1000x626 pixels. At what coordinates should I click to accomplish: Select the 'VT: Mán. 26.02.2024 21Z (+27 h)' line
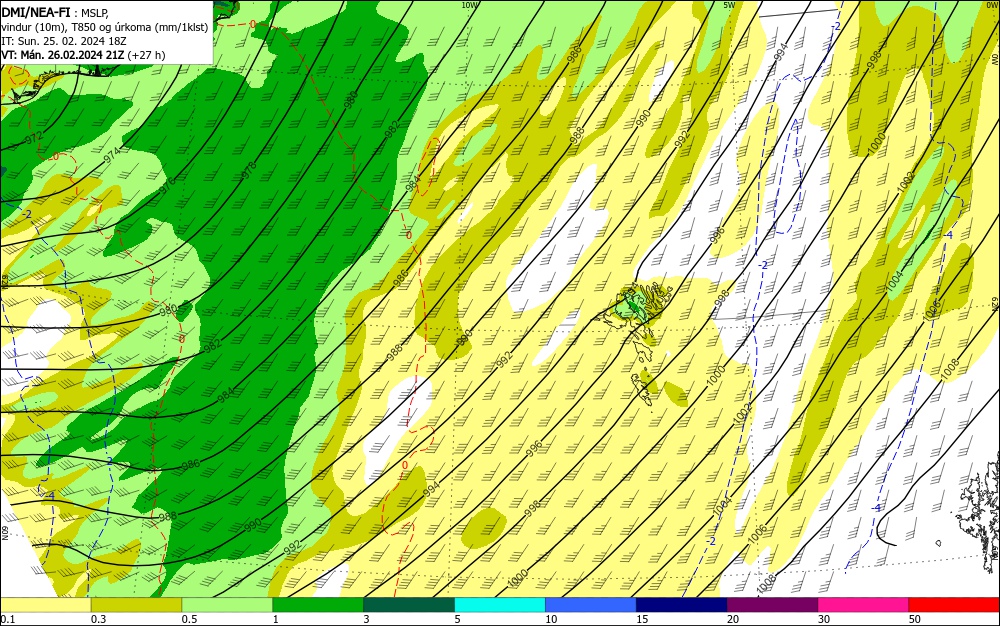click(83, 55)
